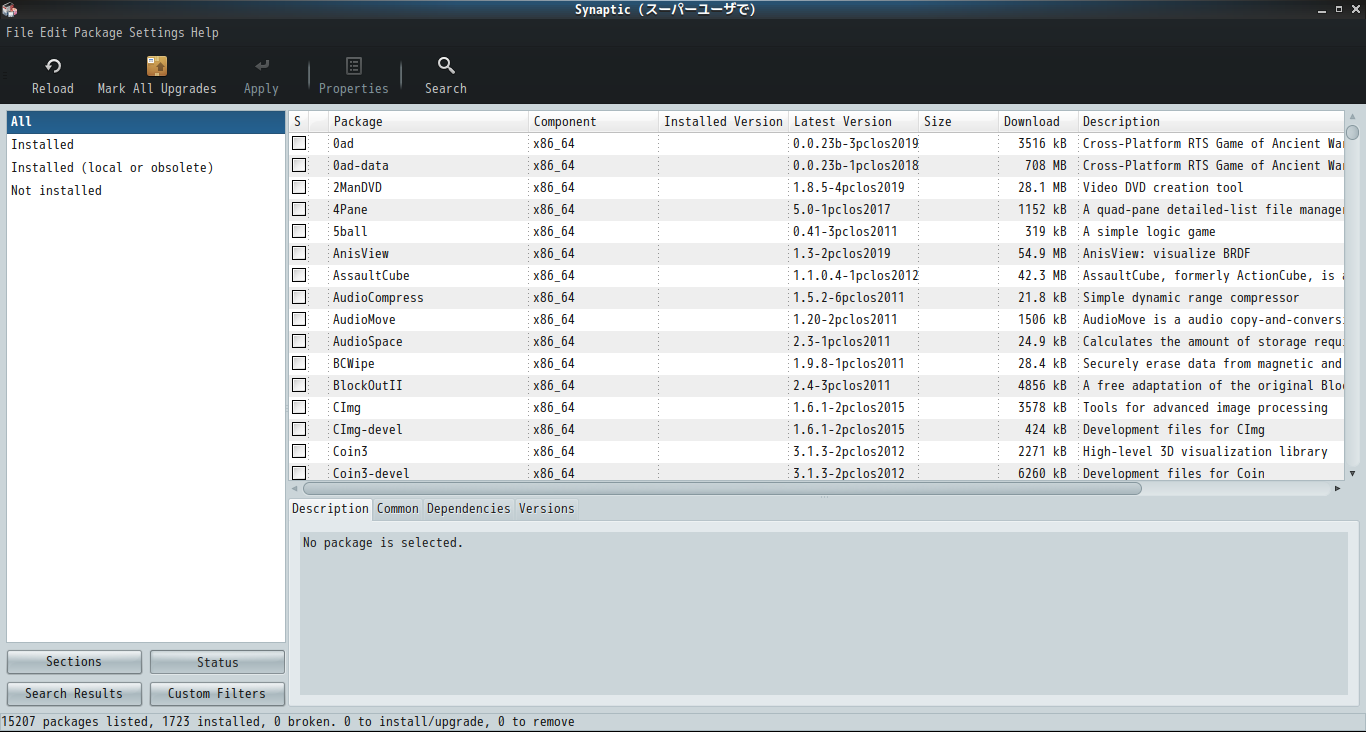The width and height of the screenshot is (1366, 732).
Task: Toggle AssaultCube package status checkbox
Action: click(299, 275)
